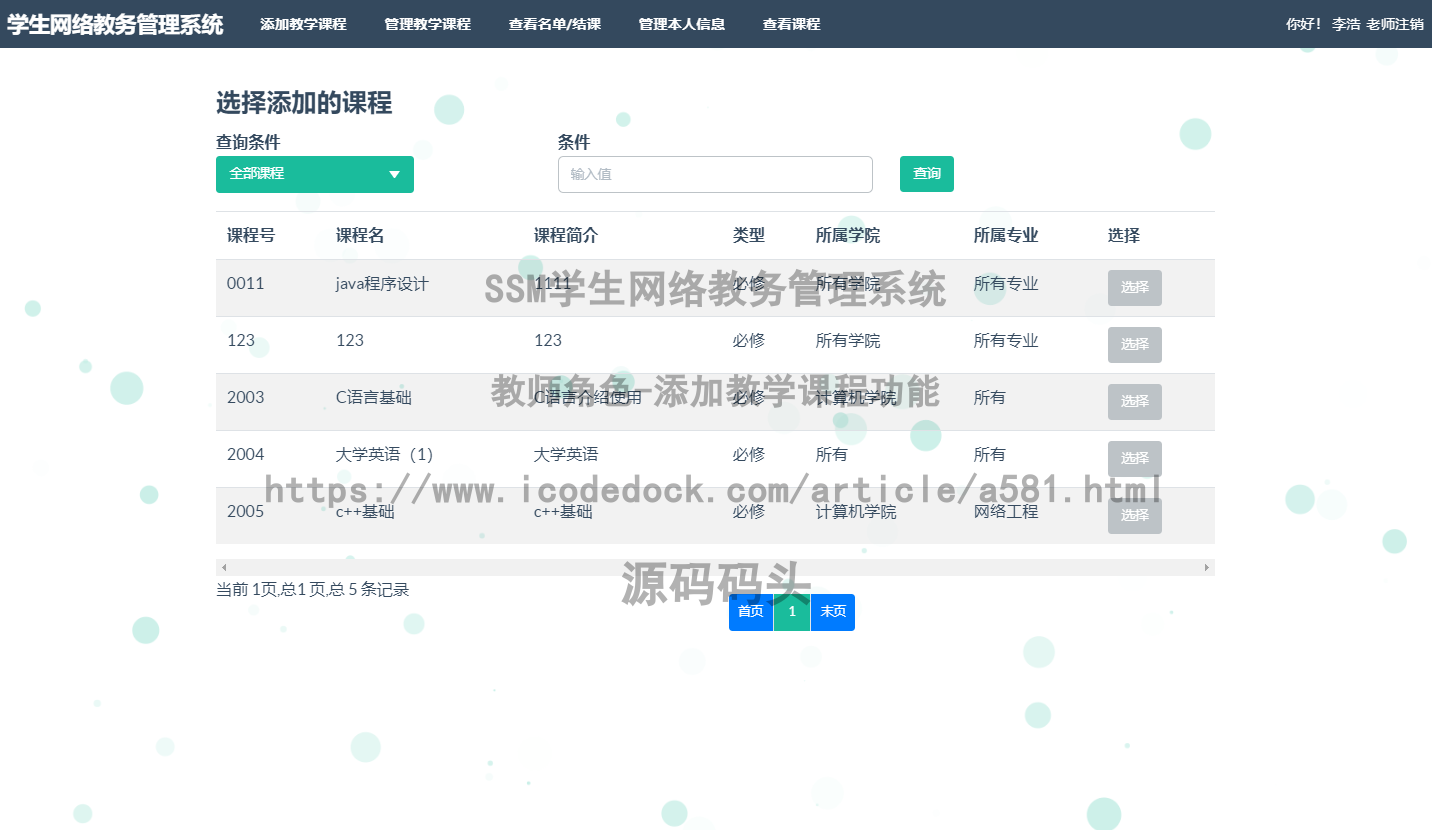This screenshot has width=1432, height=830.
Task: Click 选择 button for course 123
Action: (1134, 344)
